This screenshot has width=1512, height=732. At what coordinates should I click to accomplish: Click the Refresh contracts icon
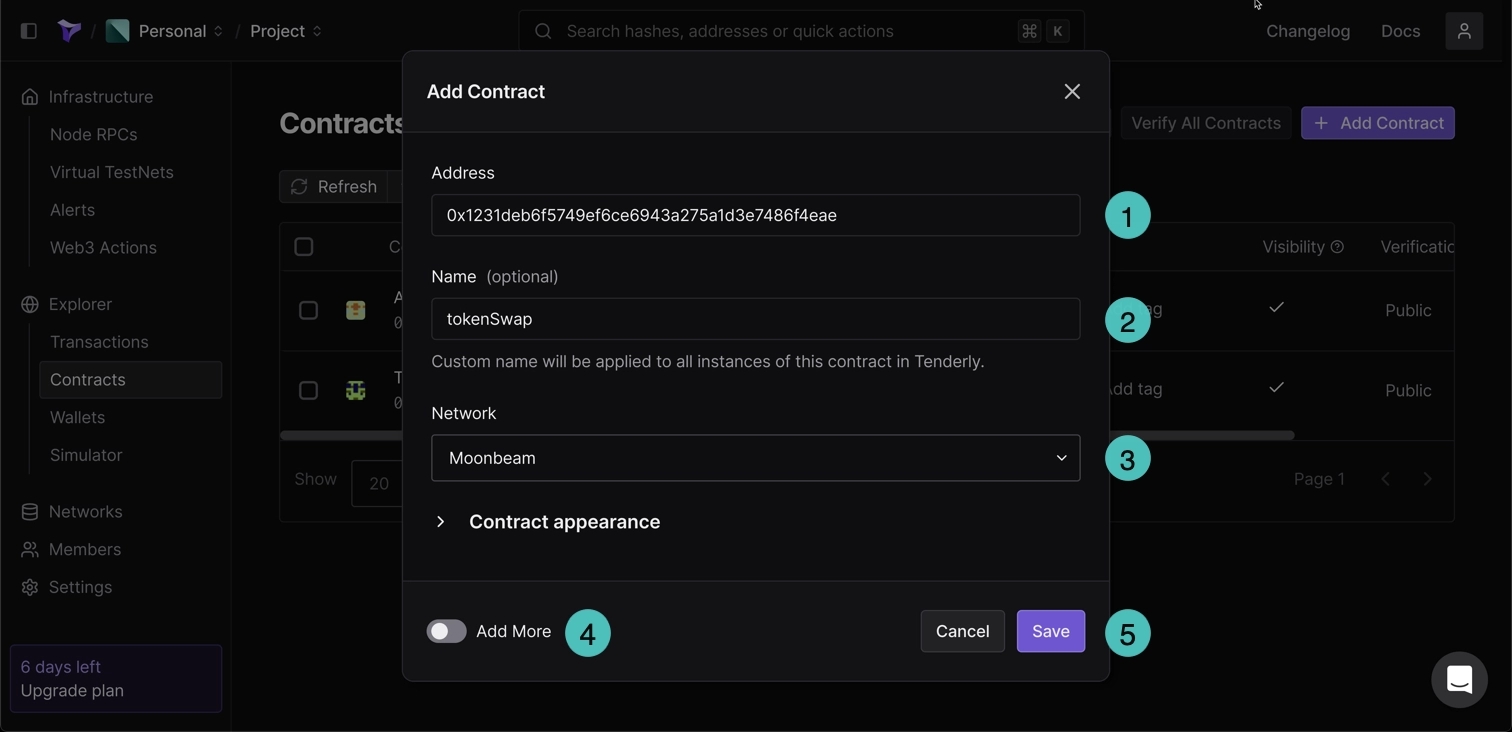pos(299,187)
